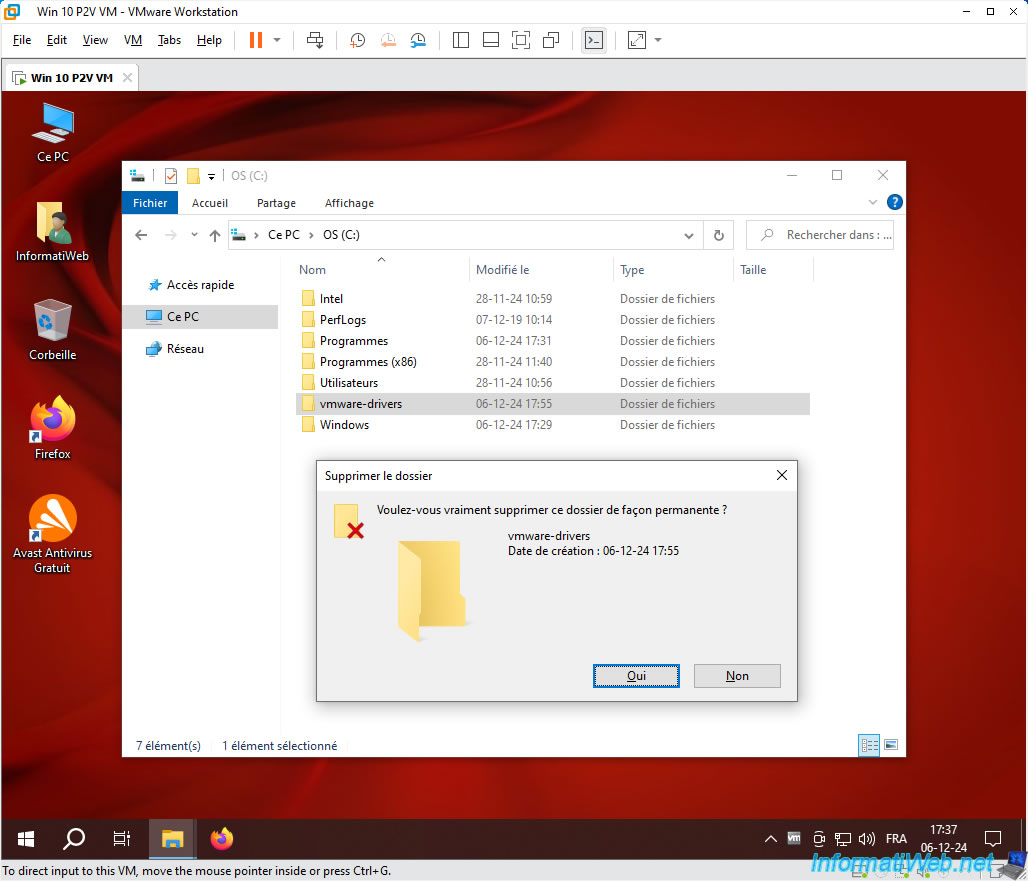This screenshot has width=1028, height=881.
Task: Open the snapshot manager
Action: coord(418,40)
